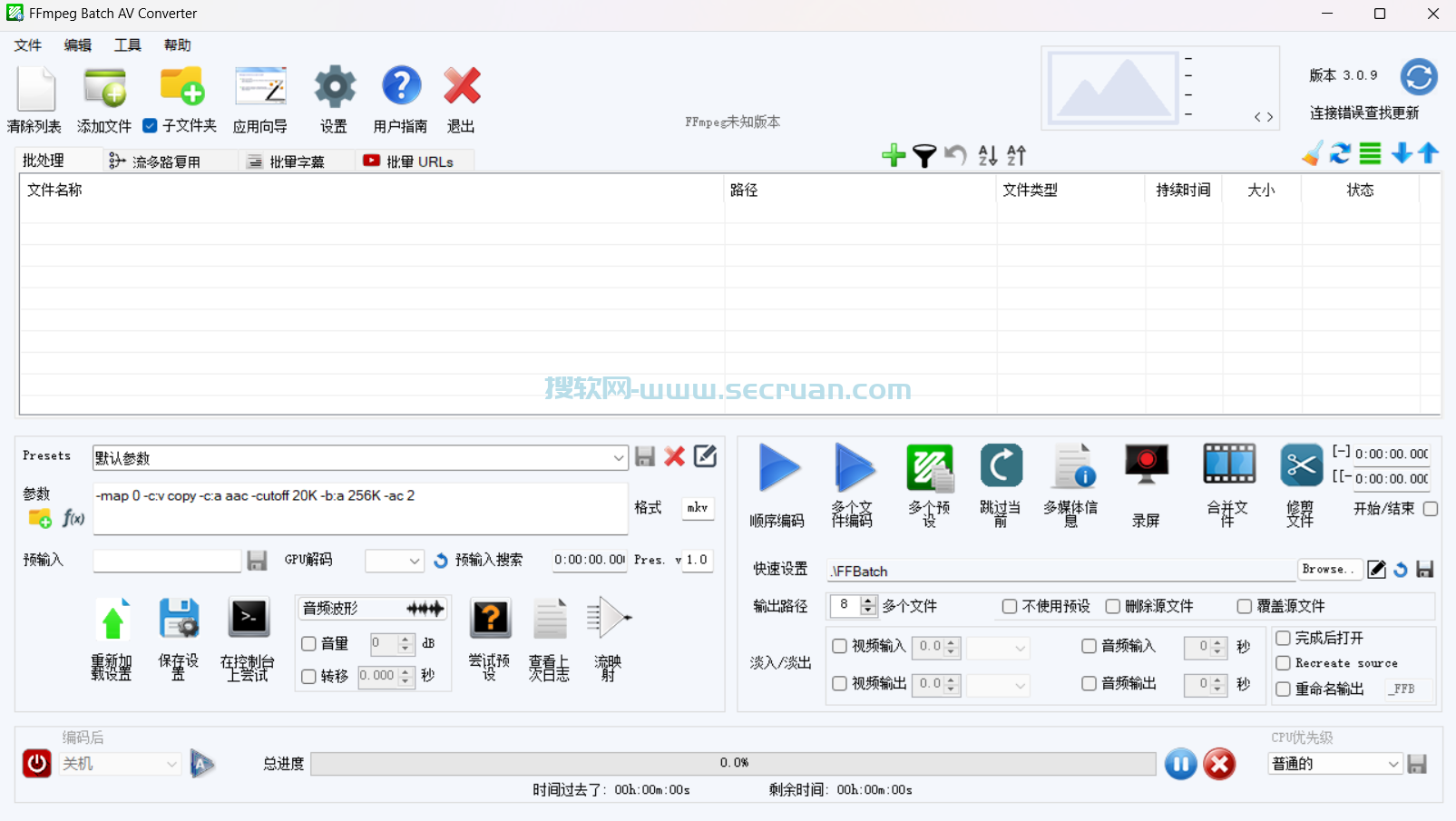Open the 设置 settings gear
The width and height of the screenshot is (1456, 821).
[x=335, y=87]
